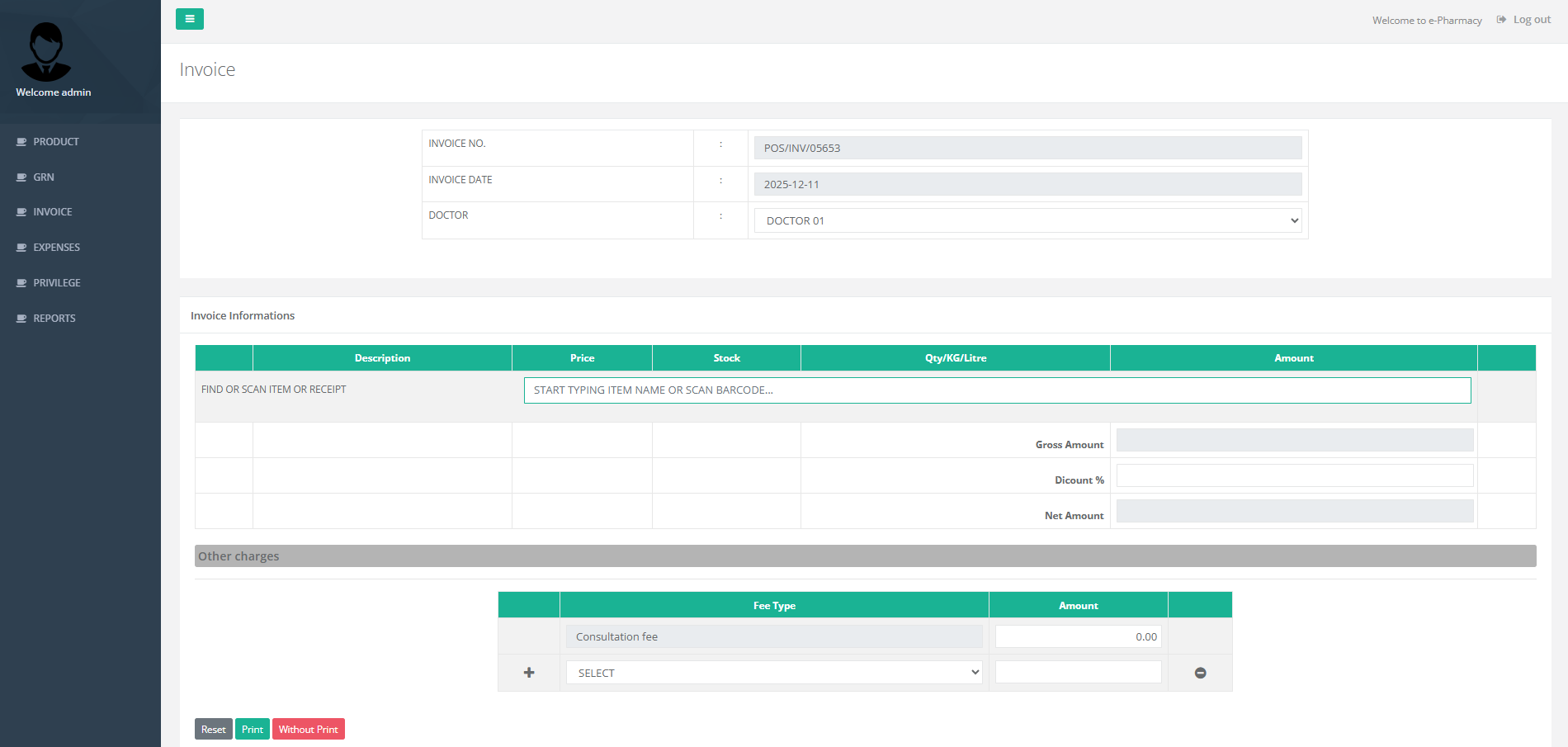Screen dimensions: 1568x747
Task: Click the icon beside EXPENSES in sidebar
Action: (x=21, y=247)
